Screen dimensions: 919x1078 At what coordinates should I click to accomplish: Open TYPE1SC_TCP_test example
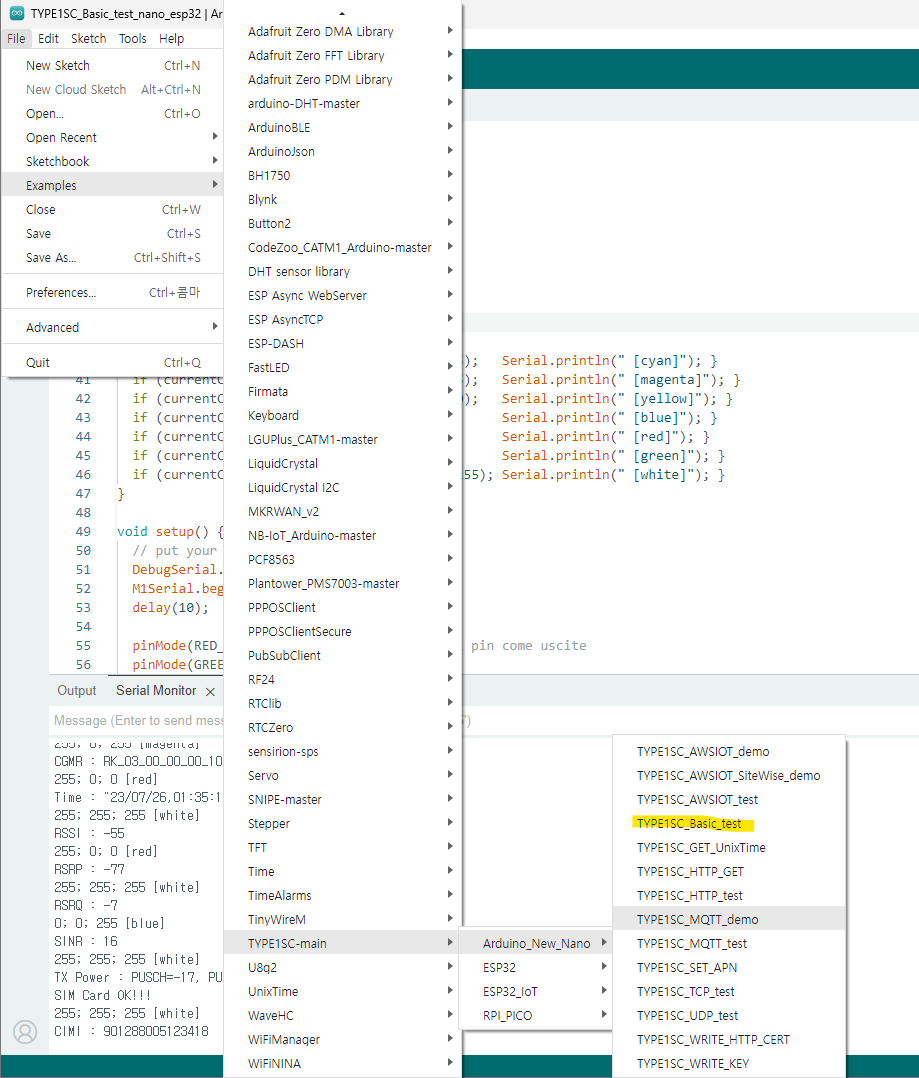729,991
